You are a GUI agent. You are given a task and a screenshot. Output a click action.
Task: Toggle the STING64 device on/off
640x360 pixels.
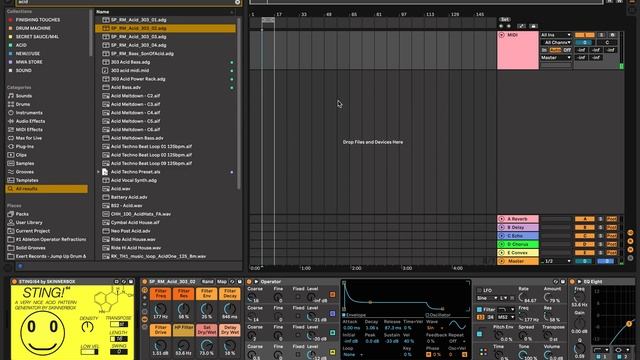tap(14, 282)
